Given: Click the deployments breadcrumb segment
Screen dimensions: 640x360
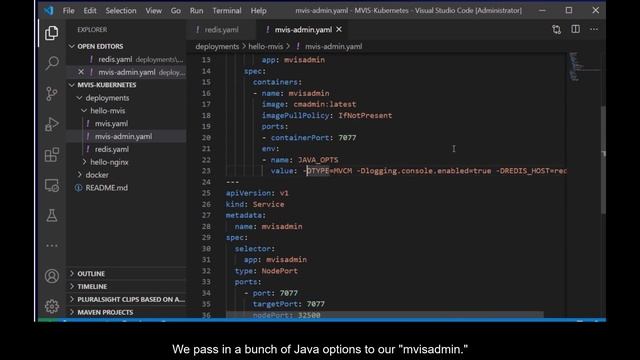Looking at the screenshot, I should click(x=217, y=47).
